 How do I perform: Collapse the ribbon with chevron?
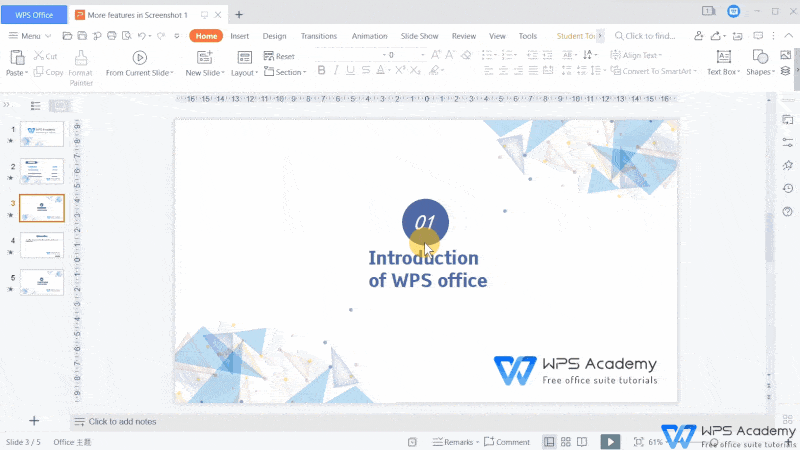pos(788,35)
